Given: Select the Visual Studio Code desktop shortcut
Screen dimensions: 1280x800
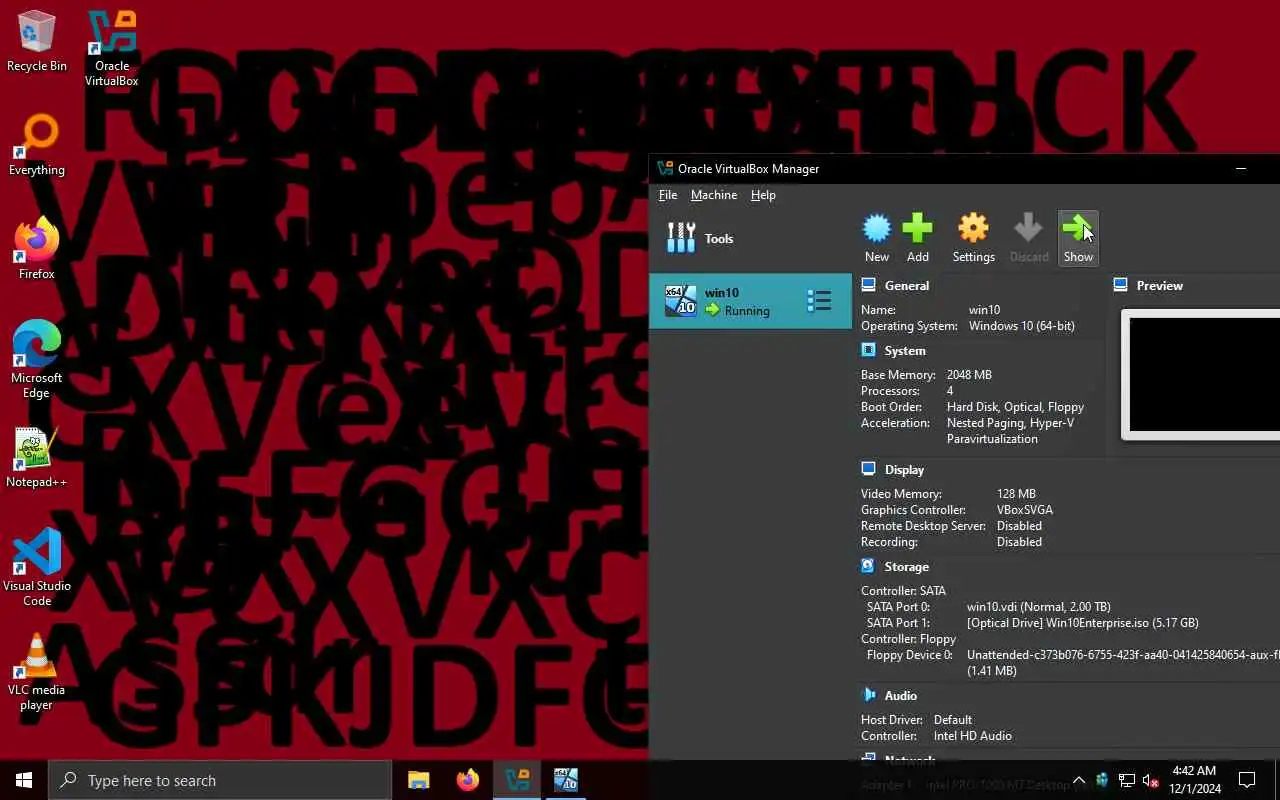Looking at the screenshot, I should pos(37,568).
